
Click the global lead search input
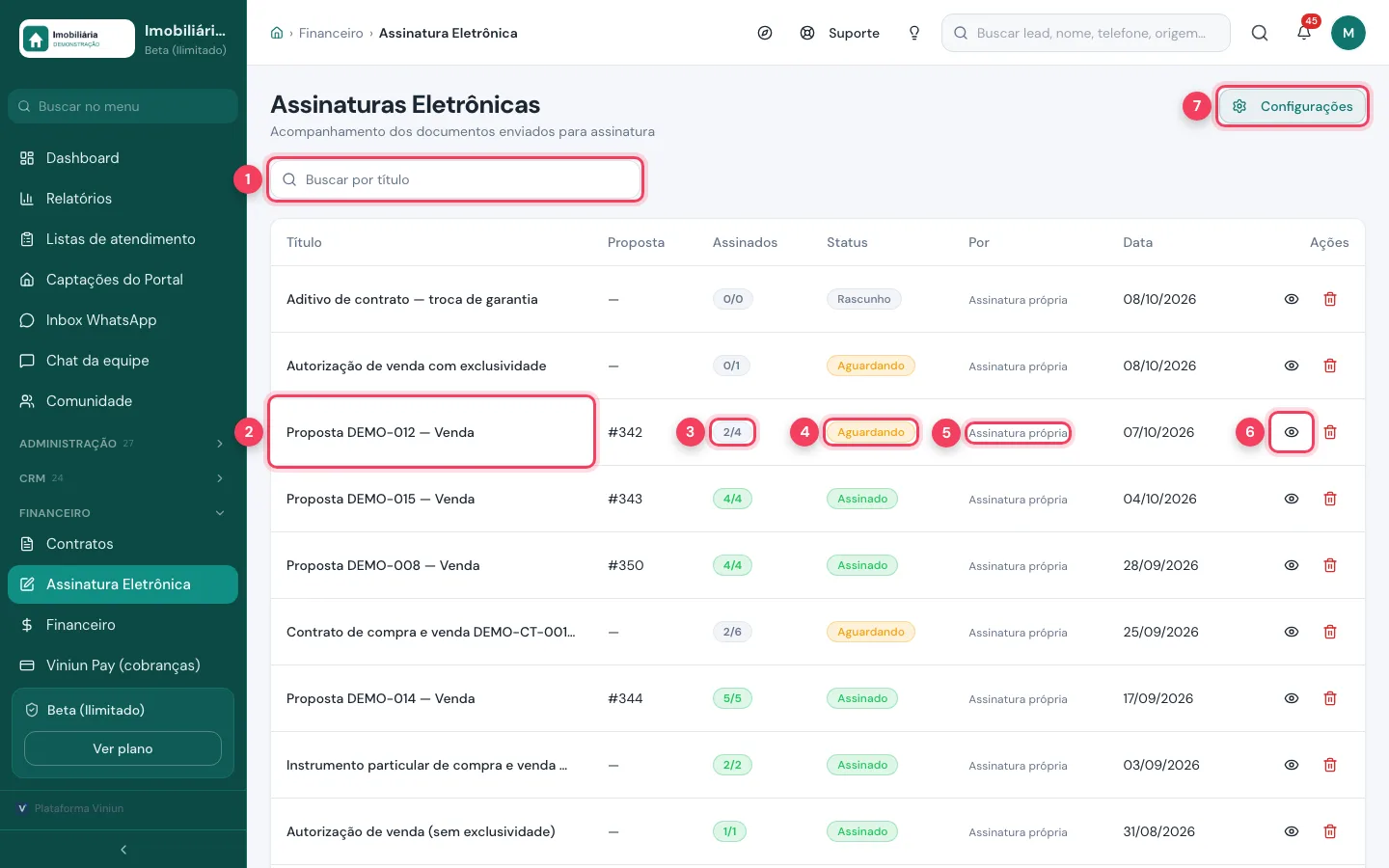(1086, 33)
